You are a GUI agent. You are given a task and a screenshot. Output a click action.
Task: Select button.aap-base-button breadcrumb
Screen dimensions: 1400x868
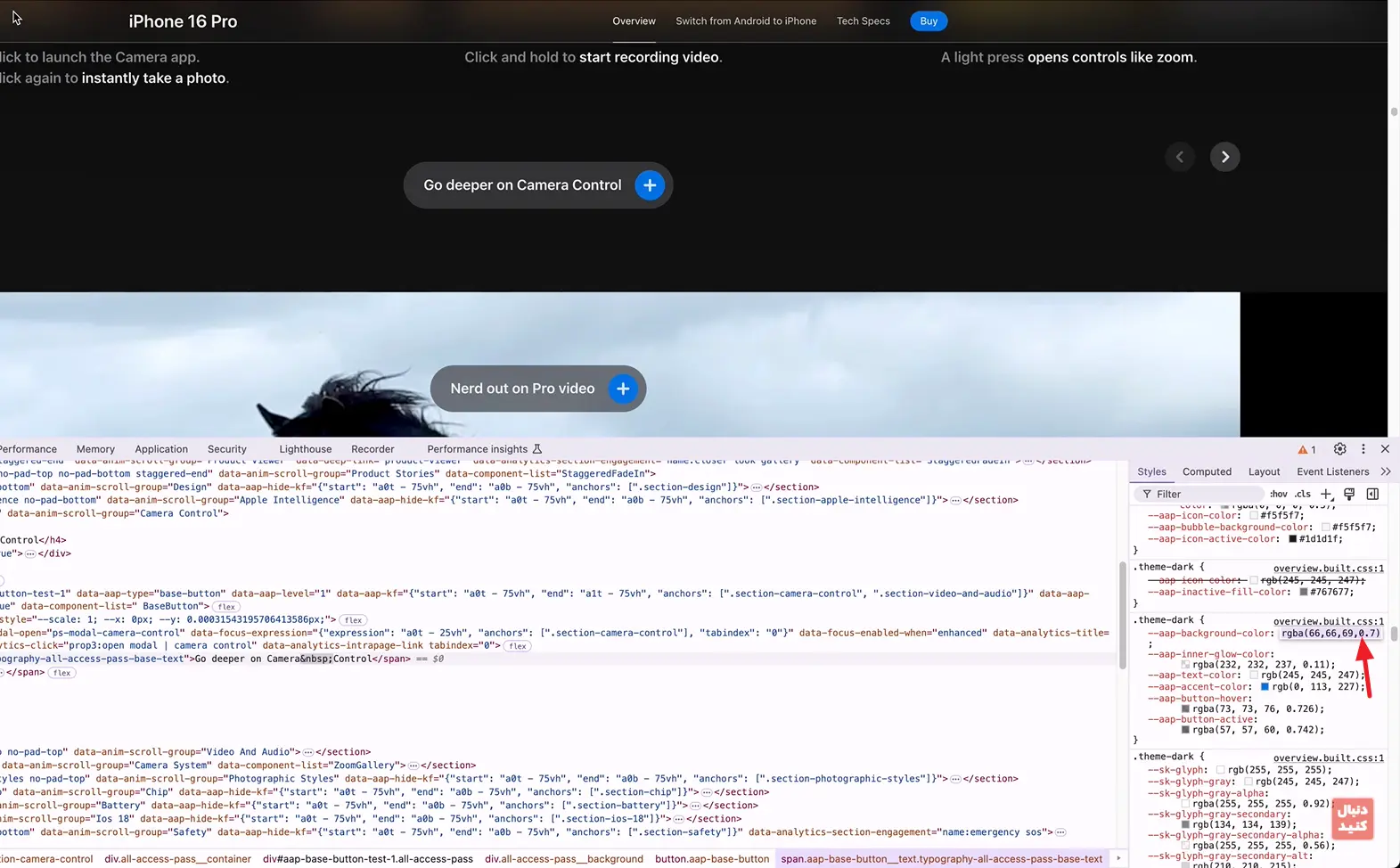click(x=712, y=859)
